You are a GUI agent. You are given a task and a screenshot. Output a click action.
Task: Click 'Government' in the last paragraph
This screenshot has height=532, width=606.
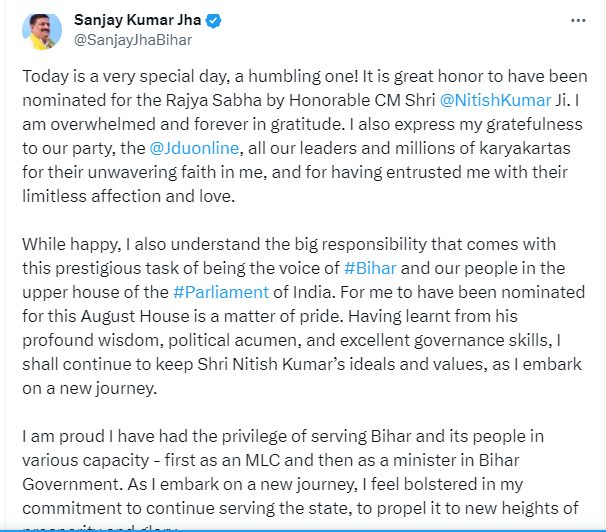72,484
